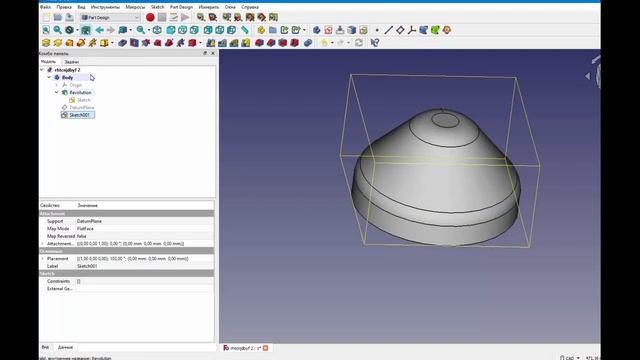Open the Macros dialog icon
Viewport: 640px width, 360px height.
click(173, 17)
